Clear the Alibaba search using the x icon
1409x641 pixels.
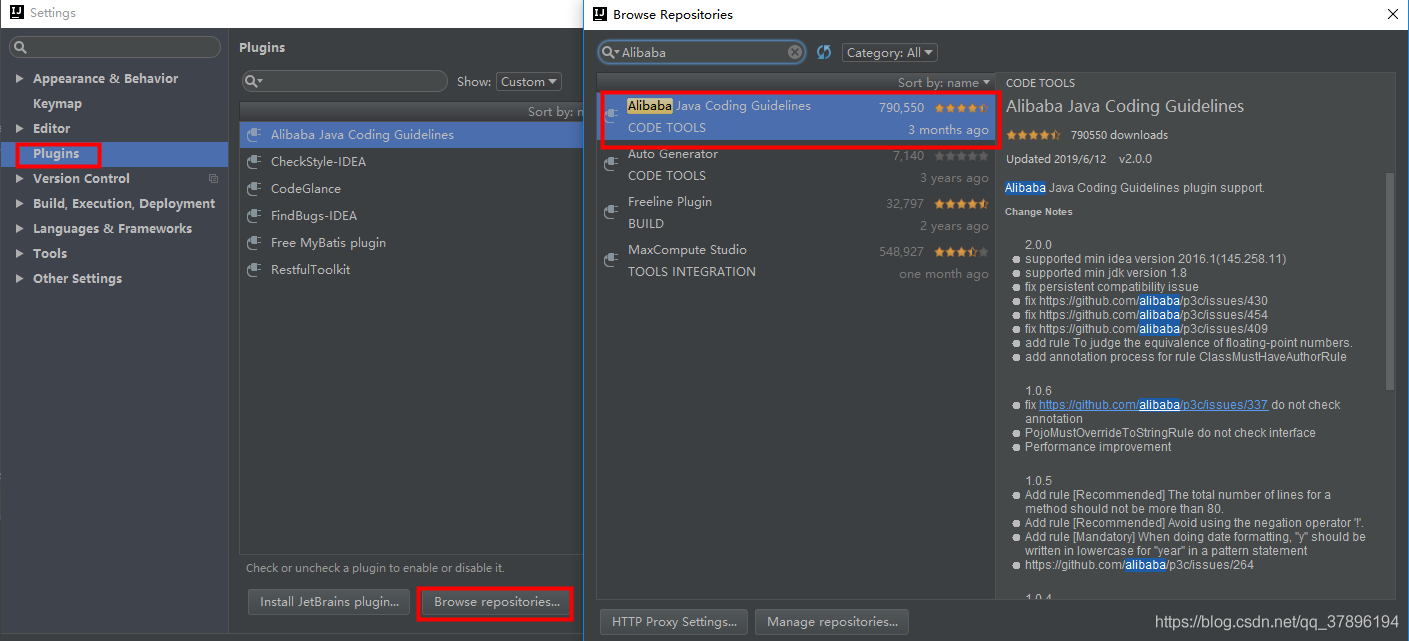[793, 51]
